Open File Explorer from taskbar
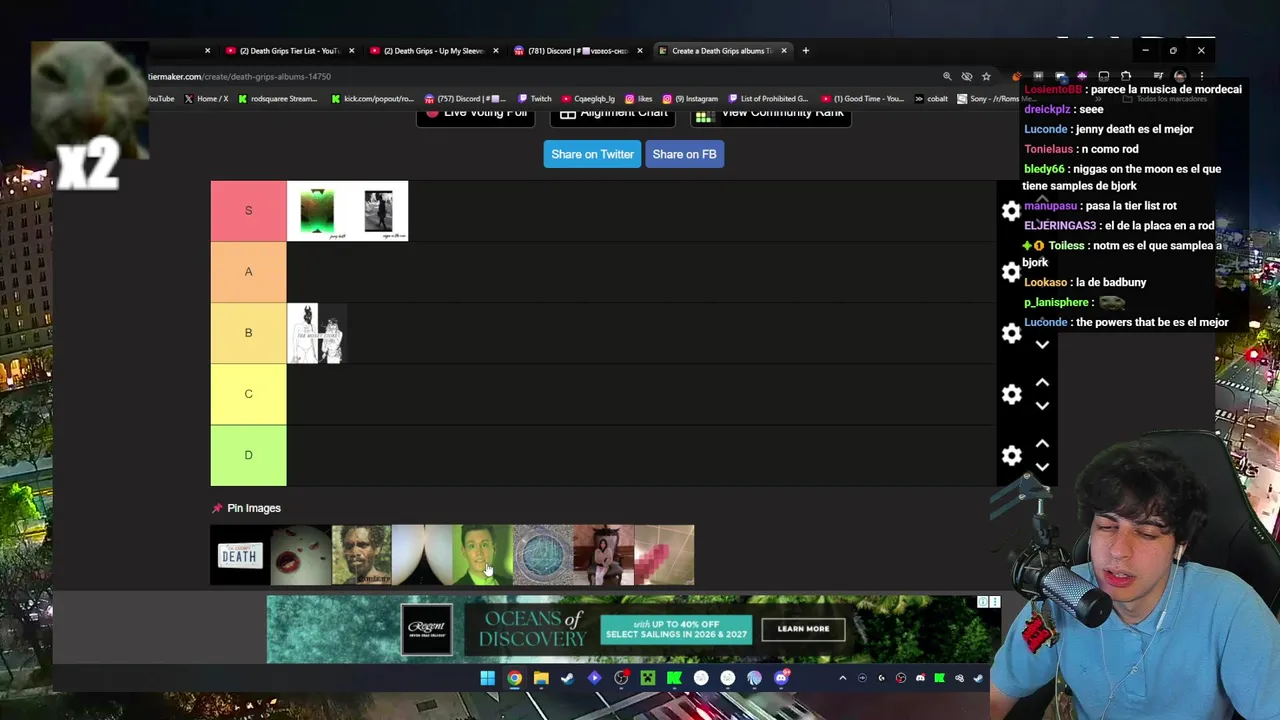 click(x=541, y=678)
